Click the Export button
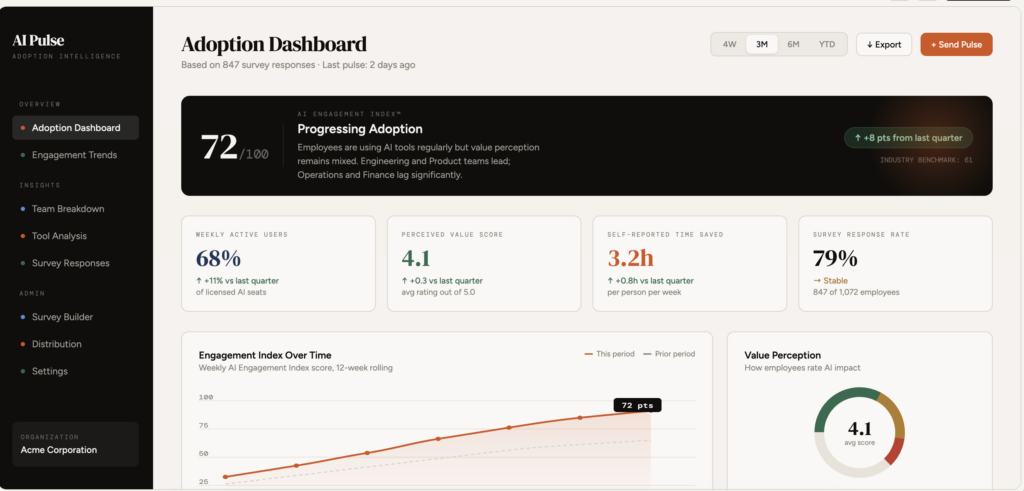 point(883,45)
